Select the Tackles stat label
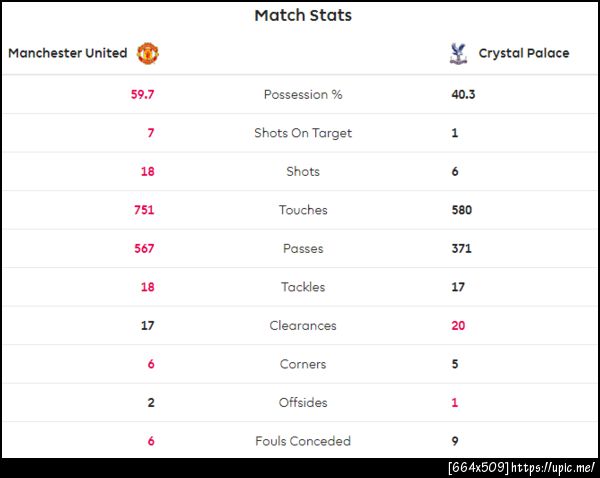 [x=303, y=287]
